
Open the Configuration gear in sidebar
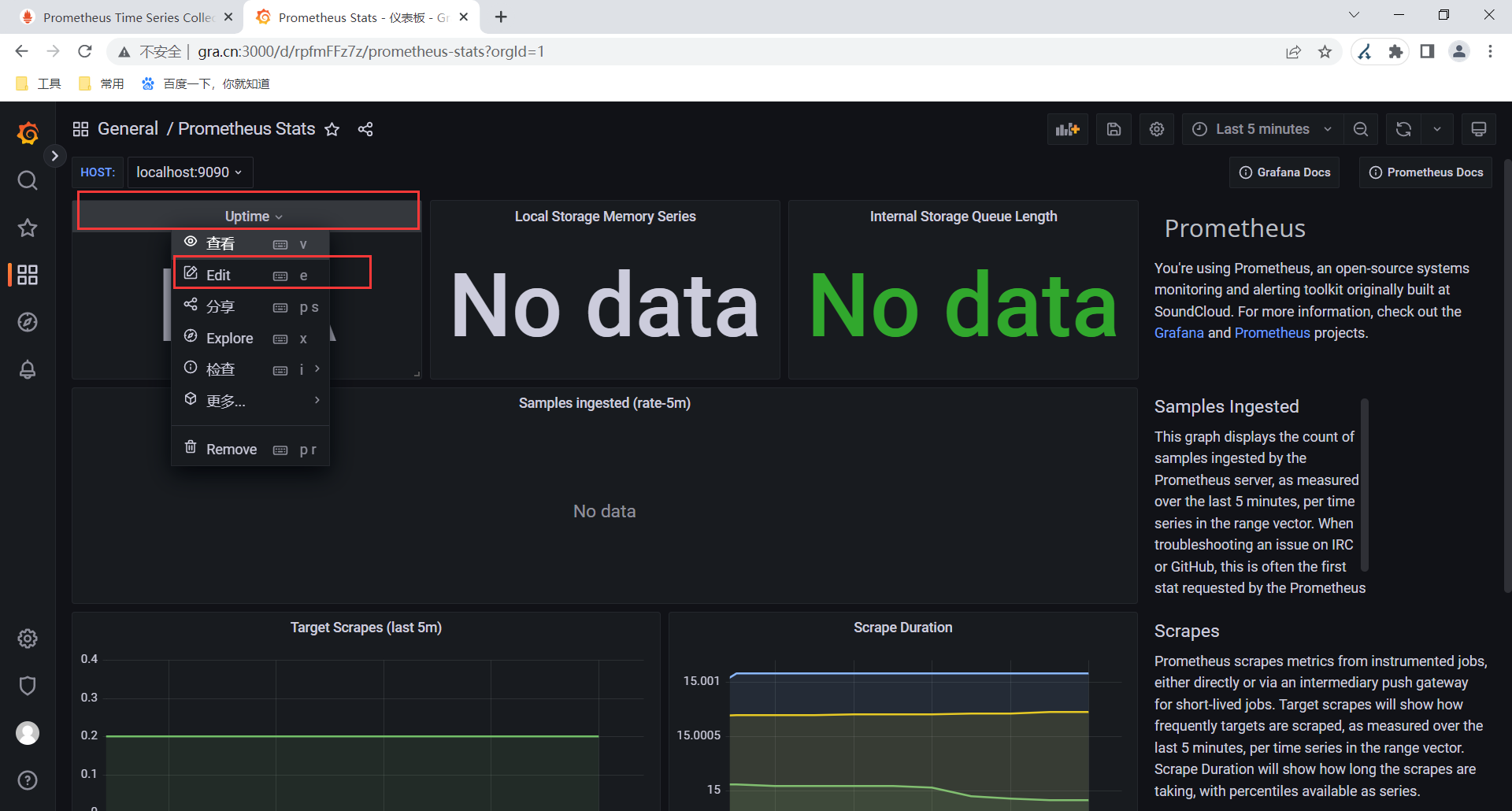28,639
